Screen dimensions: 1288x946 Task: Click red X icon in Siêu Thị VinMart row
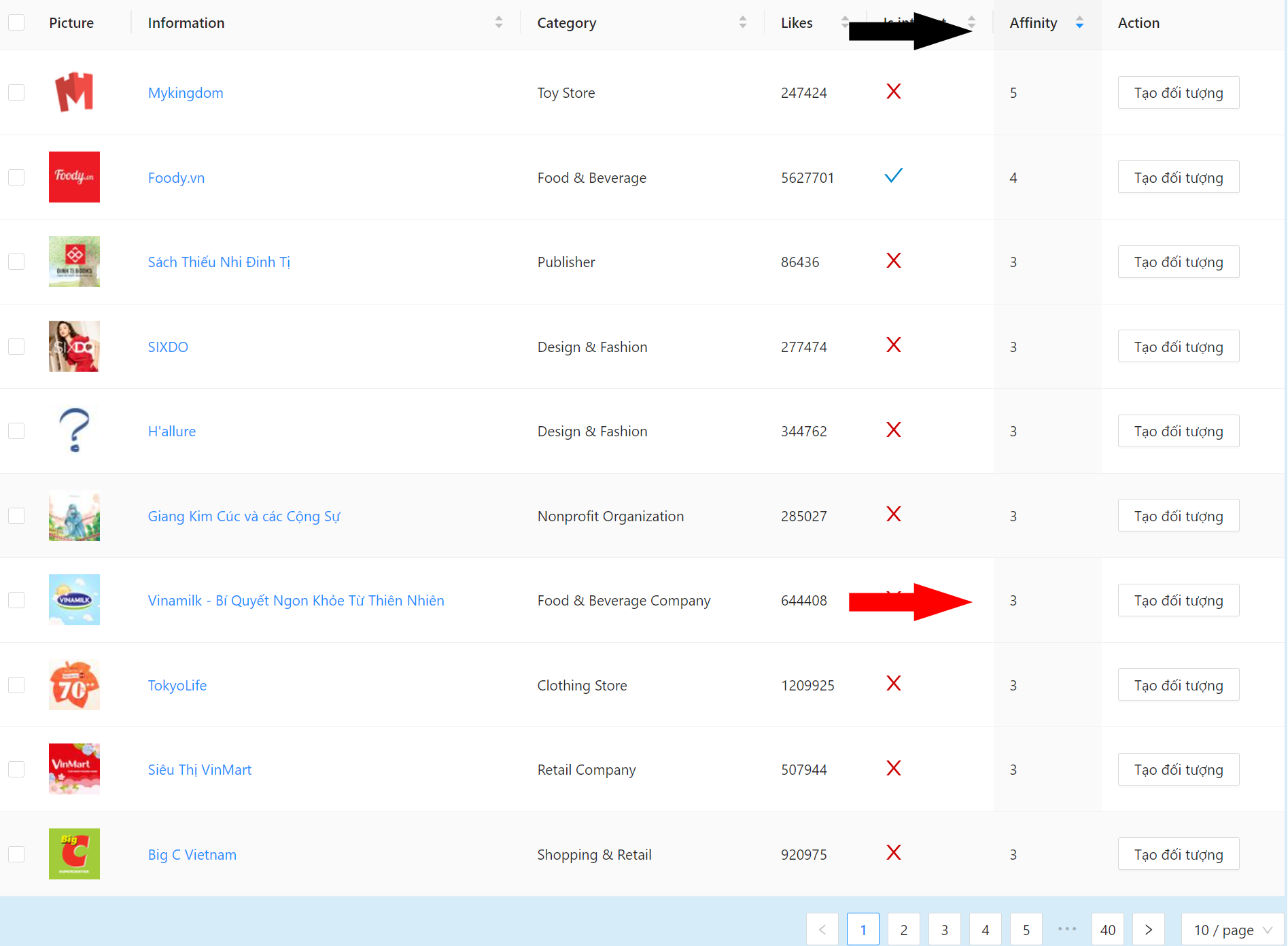pyautogui.click(x=894, y=768)
